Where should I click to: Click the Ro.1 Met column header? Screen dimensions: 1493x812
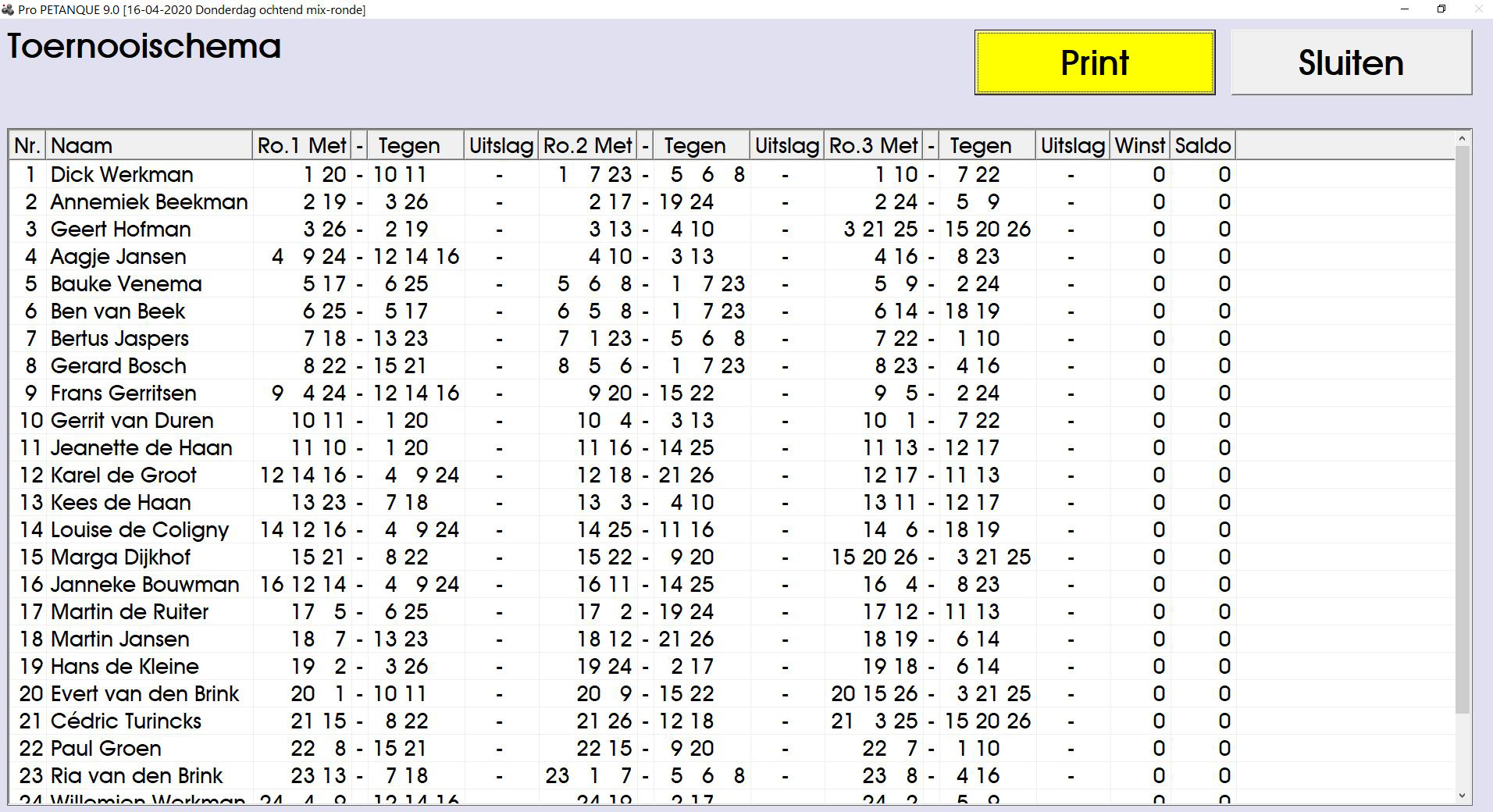pos(301,145)
